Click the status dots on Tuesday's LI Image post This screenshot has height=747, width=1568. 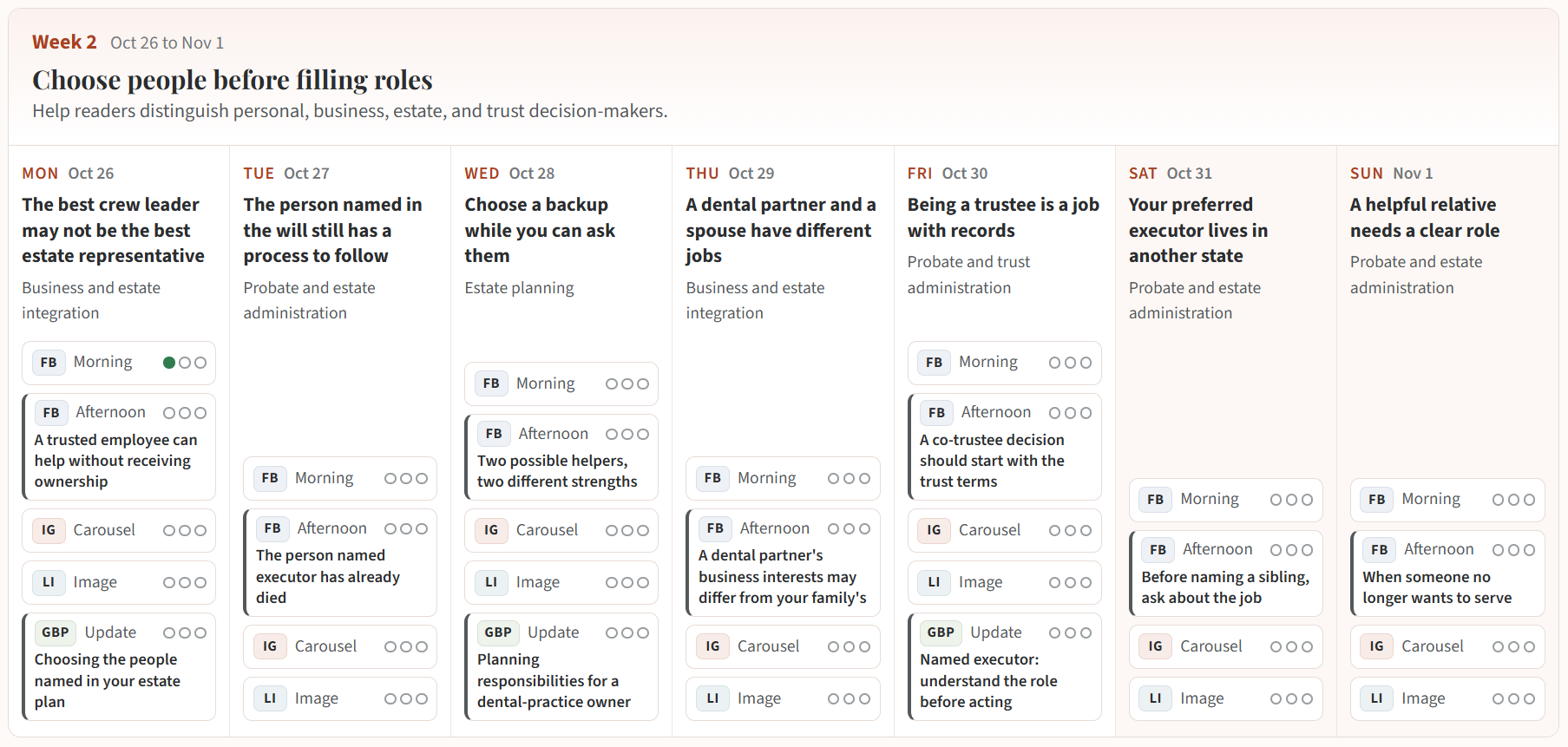(406, 698)
